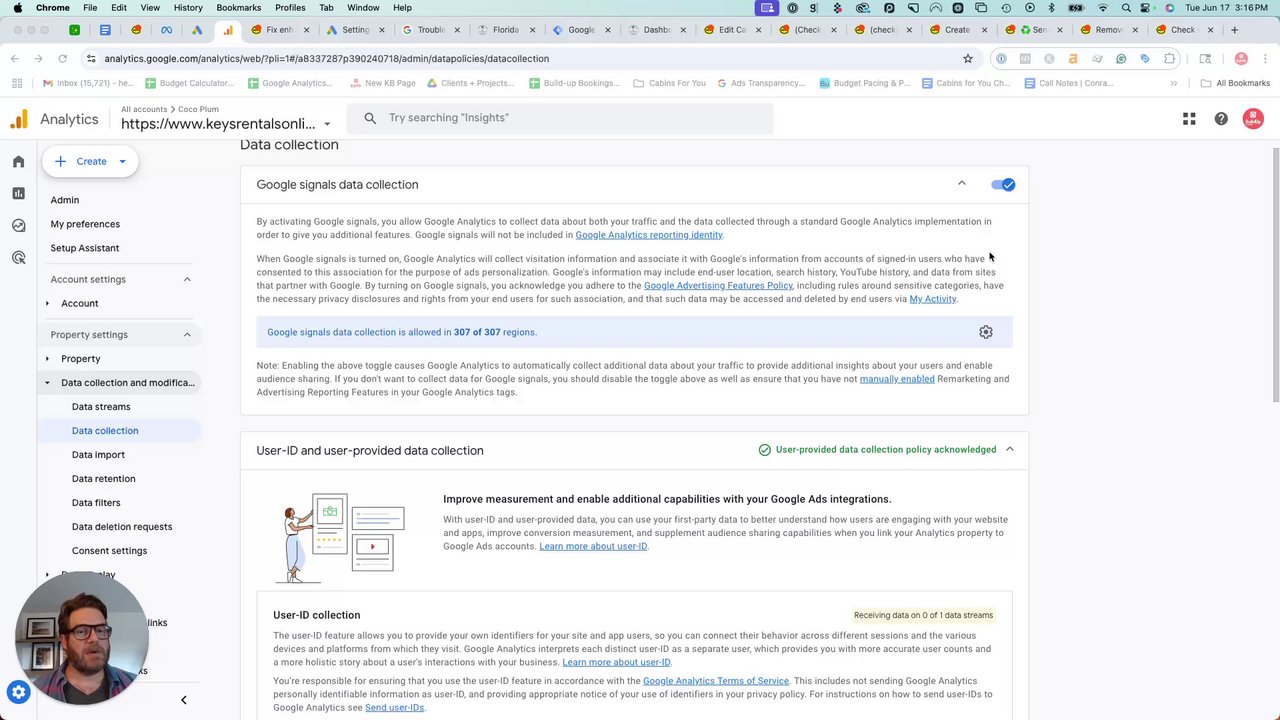The height and width of the screenshot is (720, 1280).
Task: Open the Advertising icon in left rail
Action: 18,258
